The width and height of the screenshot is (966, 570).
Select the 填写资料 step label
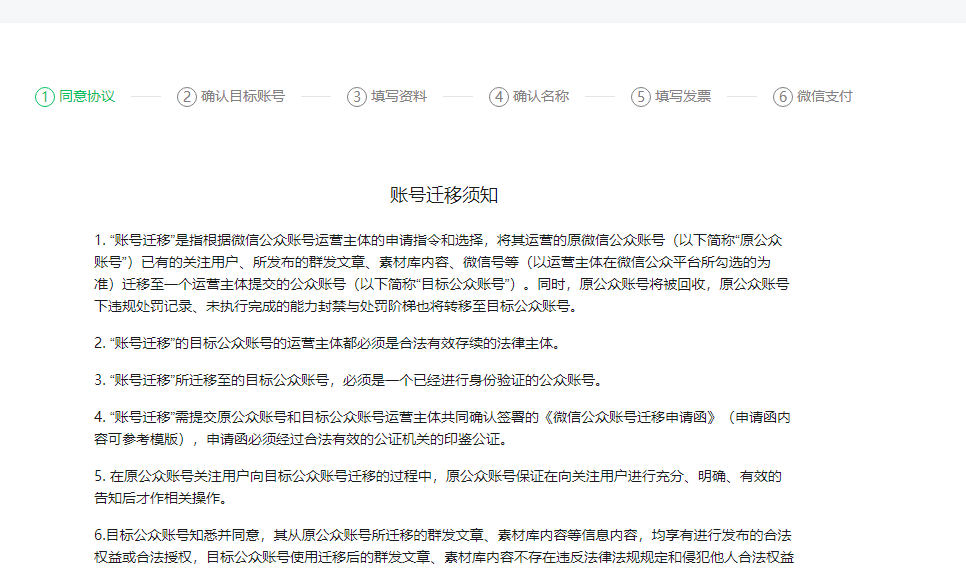tap(399, 96)
